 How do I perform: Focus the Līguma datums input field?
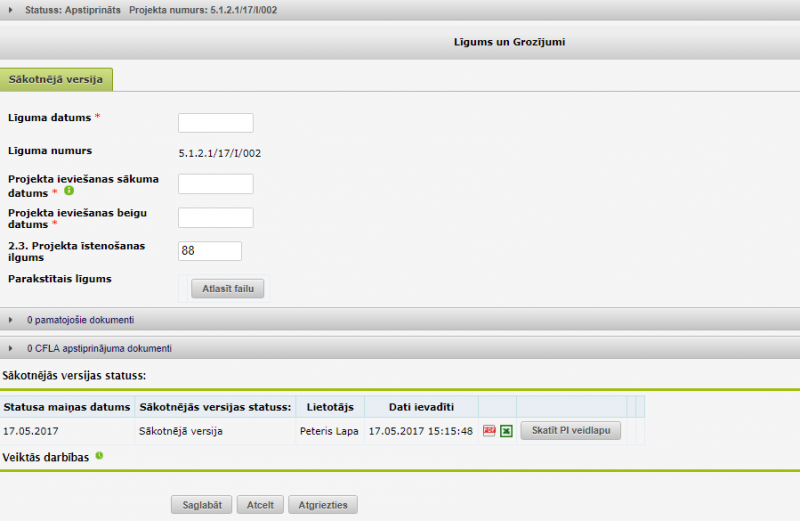pyautogui.click(x=215, y=123)
